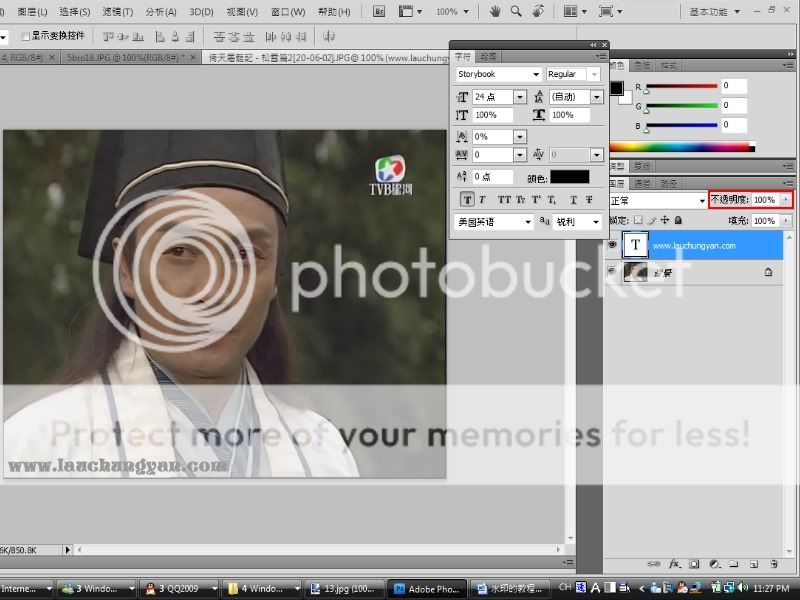
Task: Open the 分析(A) menu
Action: click(161, 12)
